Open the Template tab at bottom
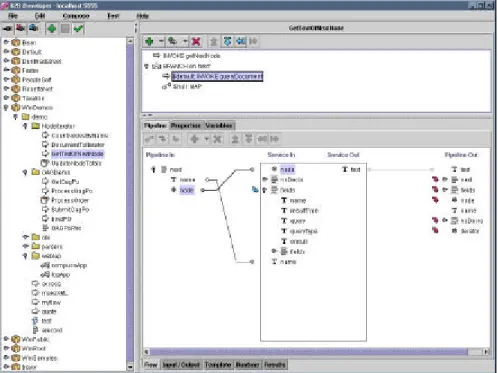Image resolution: width=498 pixels, height=373 pixels. point(218,365)
